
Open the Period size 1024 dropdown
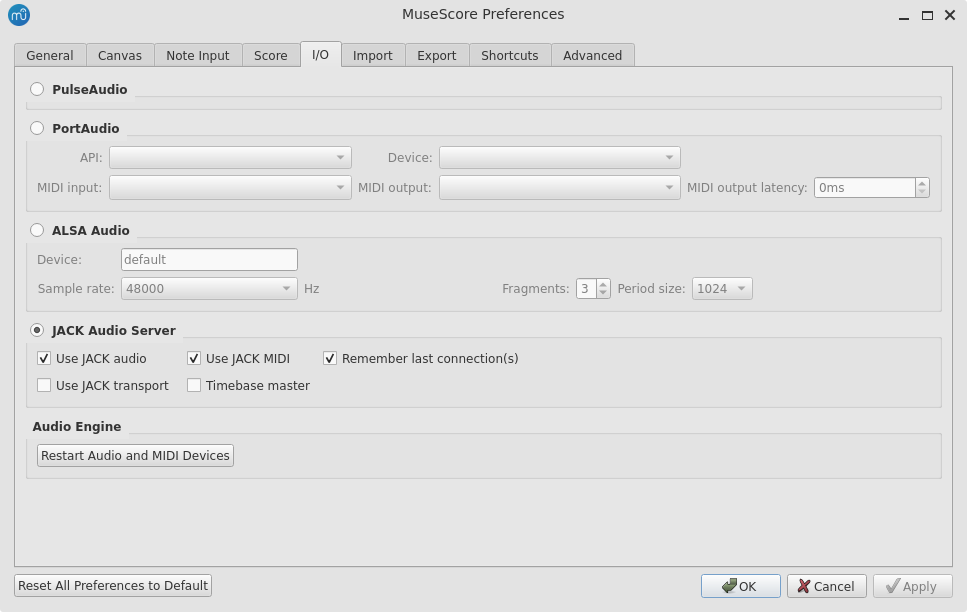pos(722,289)
